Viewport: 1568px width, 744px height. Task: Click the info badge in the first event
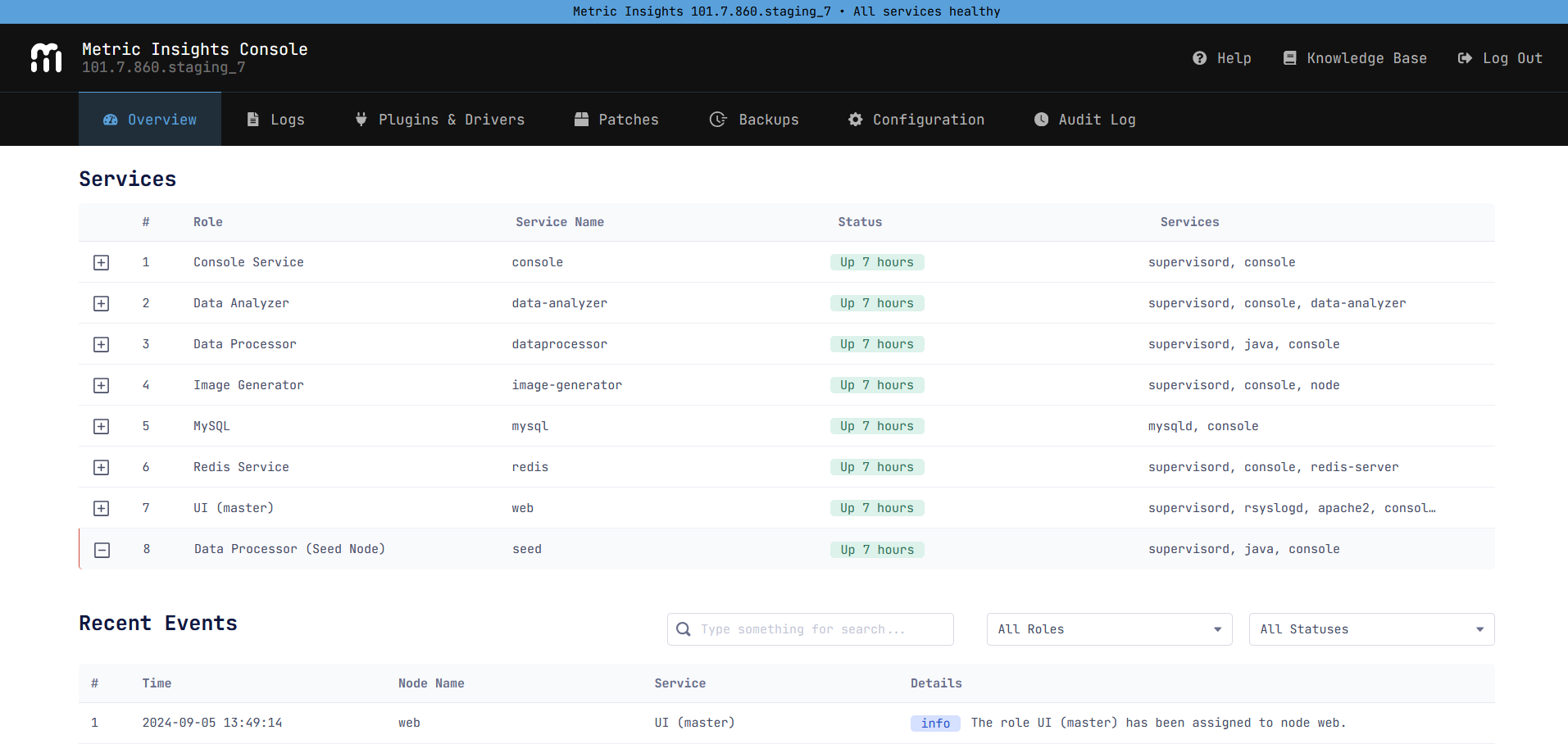pos(935,724)
